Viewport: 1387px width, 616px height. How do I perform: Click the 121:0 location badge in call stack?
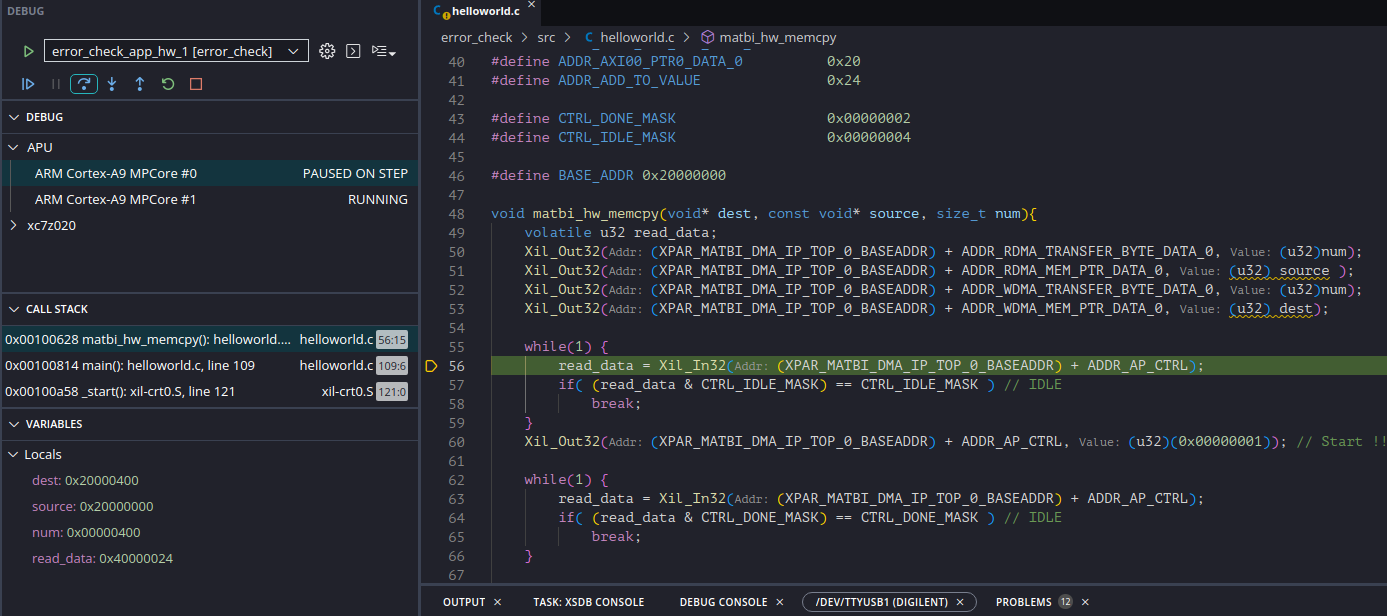pyautogui.click(x=390, y=391)
